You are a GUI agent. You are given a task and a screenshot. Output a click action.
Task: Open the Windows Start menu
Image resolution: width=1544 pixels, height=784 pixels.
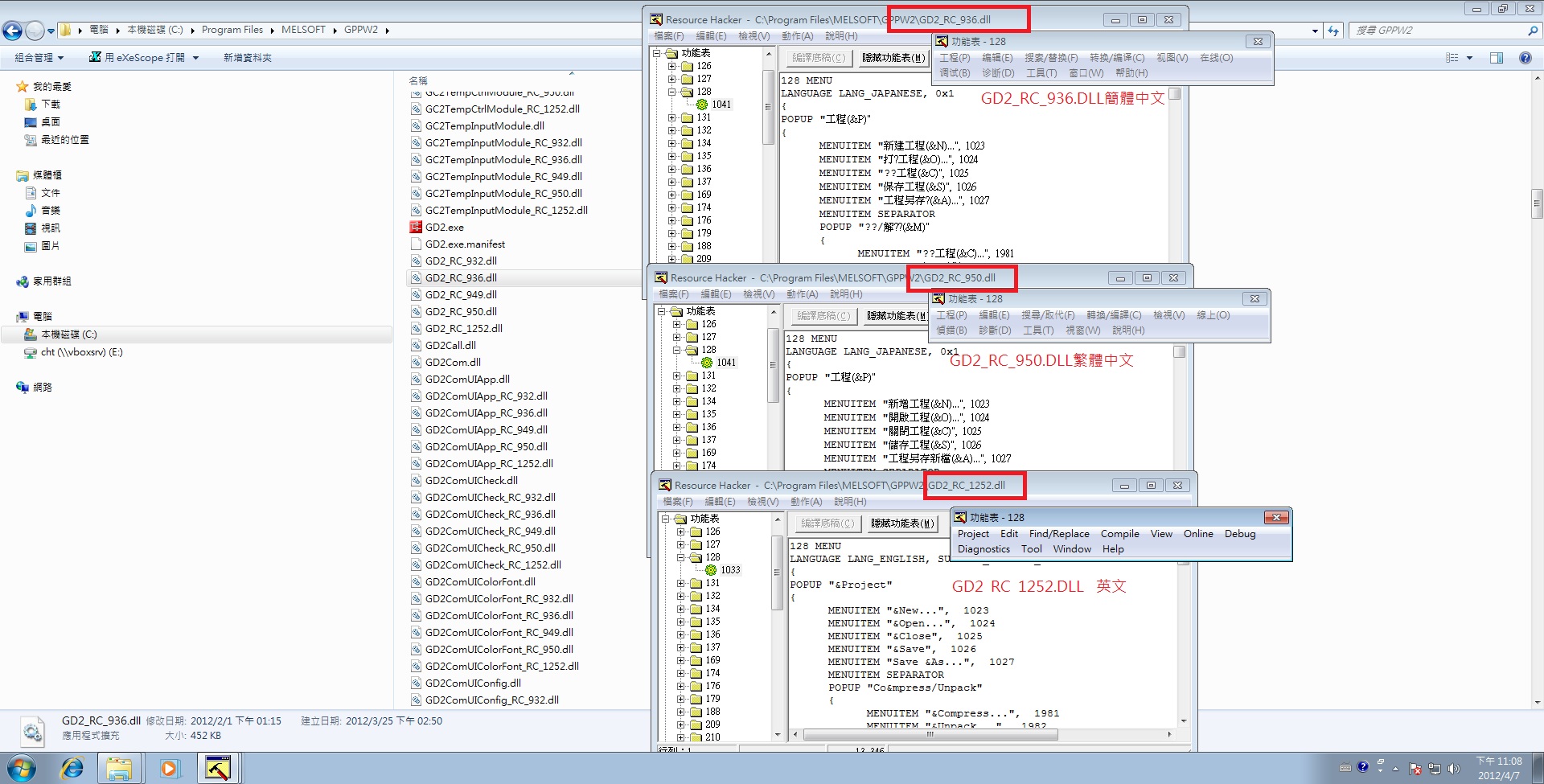pyautogui.click(x=22, y=768)
